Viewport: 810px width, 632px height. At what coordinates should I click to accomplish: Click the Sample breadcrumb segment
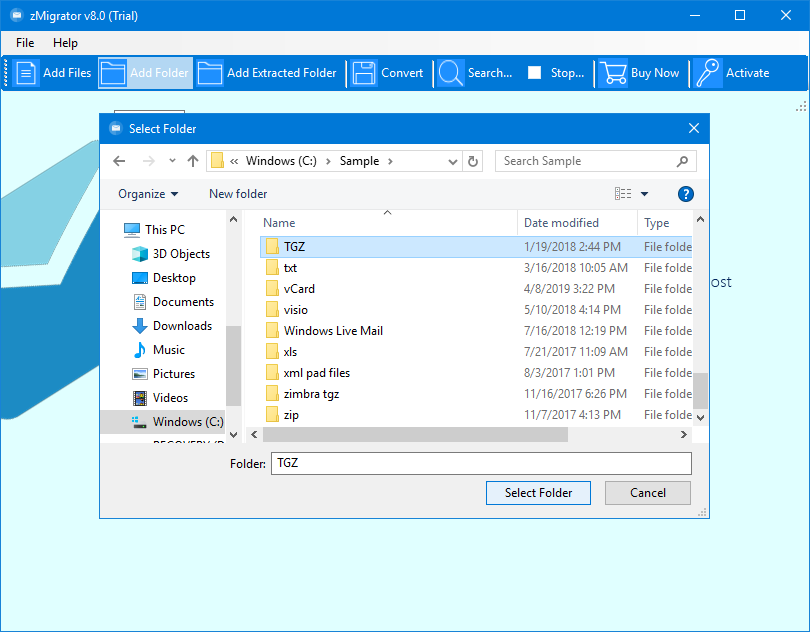[x=360, y=161]
